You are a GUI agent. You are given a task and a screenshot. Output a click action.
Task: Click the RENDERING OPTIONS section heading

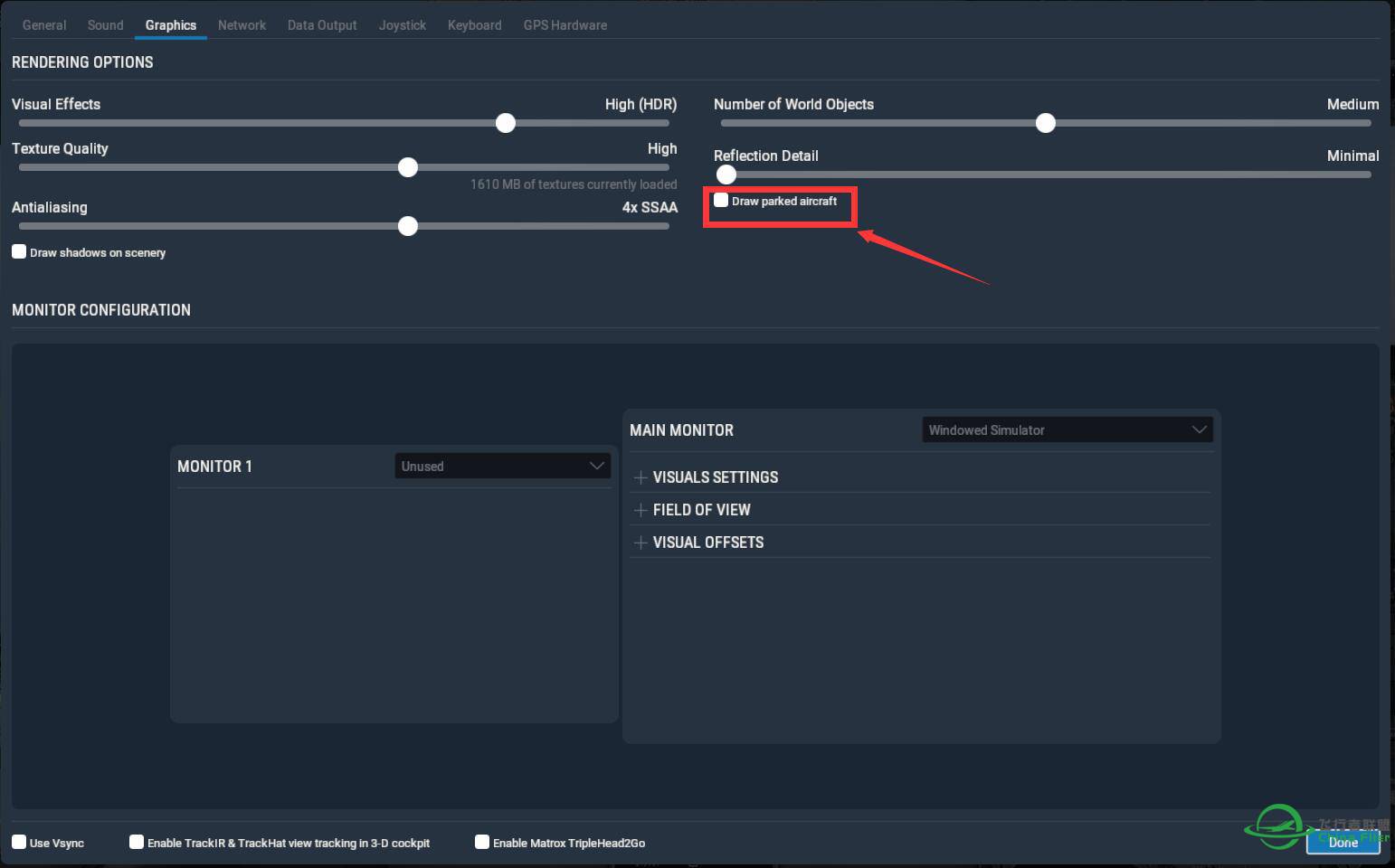point(82,62)
